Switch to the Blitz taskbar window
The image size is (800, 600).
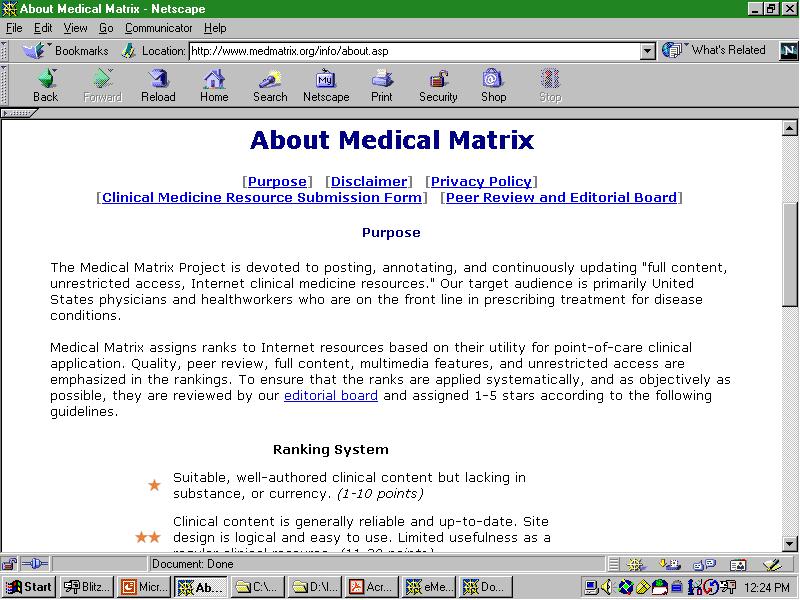tap(86, 587)
